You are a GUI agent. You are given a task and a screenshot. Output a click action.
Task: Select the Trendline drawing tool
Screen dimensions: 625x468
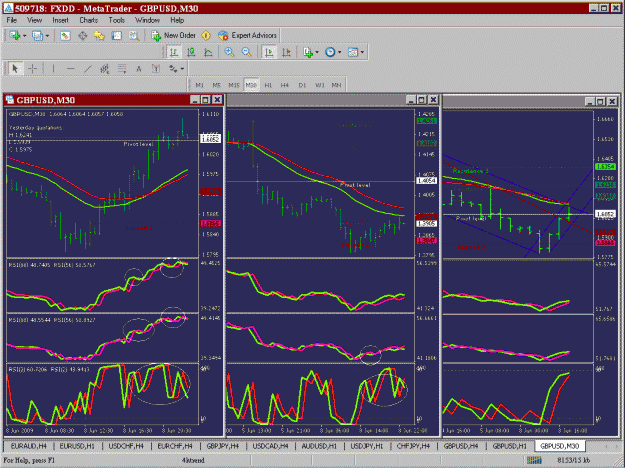click(x=88, y=69)
